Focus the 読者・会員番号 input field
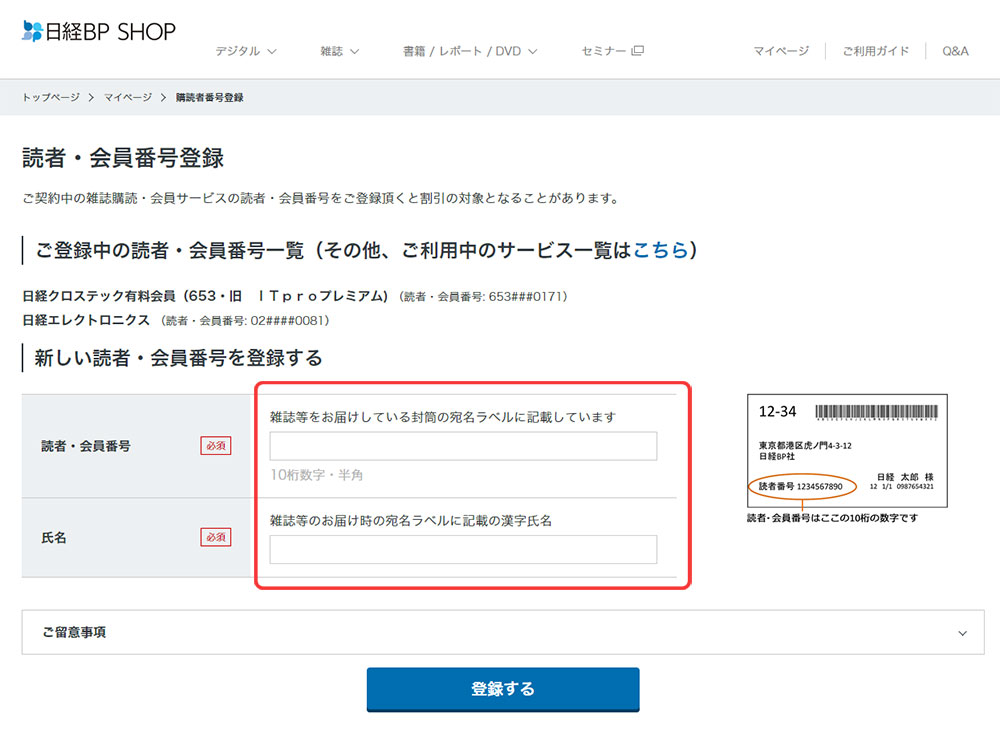Screen dimensions: 1000x735 coord(463,446)
